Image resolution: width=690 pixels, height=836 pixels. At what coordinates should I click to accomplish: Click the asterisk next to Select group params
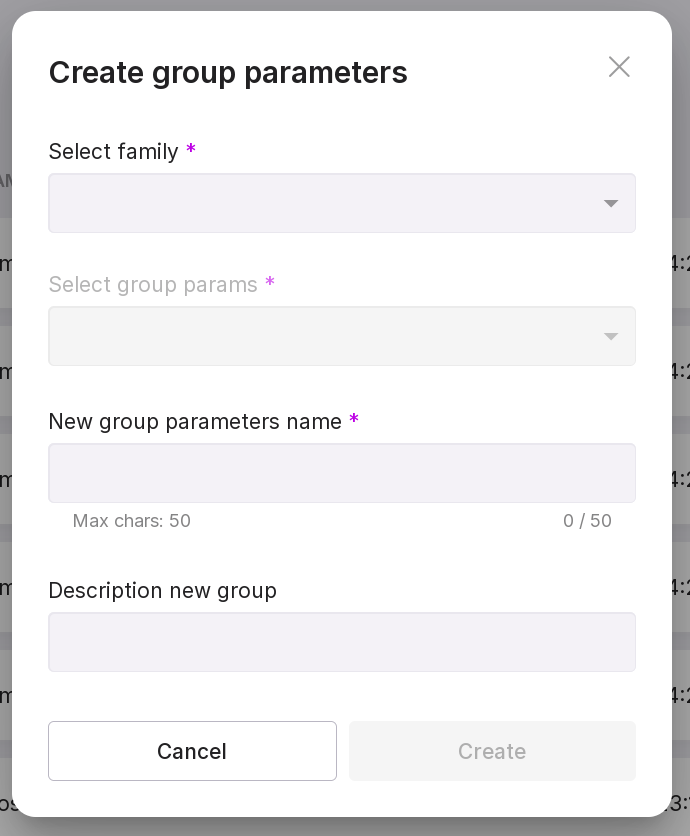click(x=270, y=283)
